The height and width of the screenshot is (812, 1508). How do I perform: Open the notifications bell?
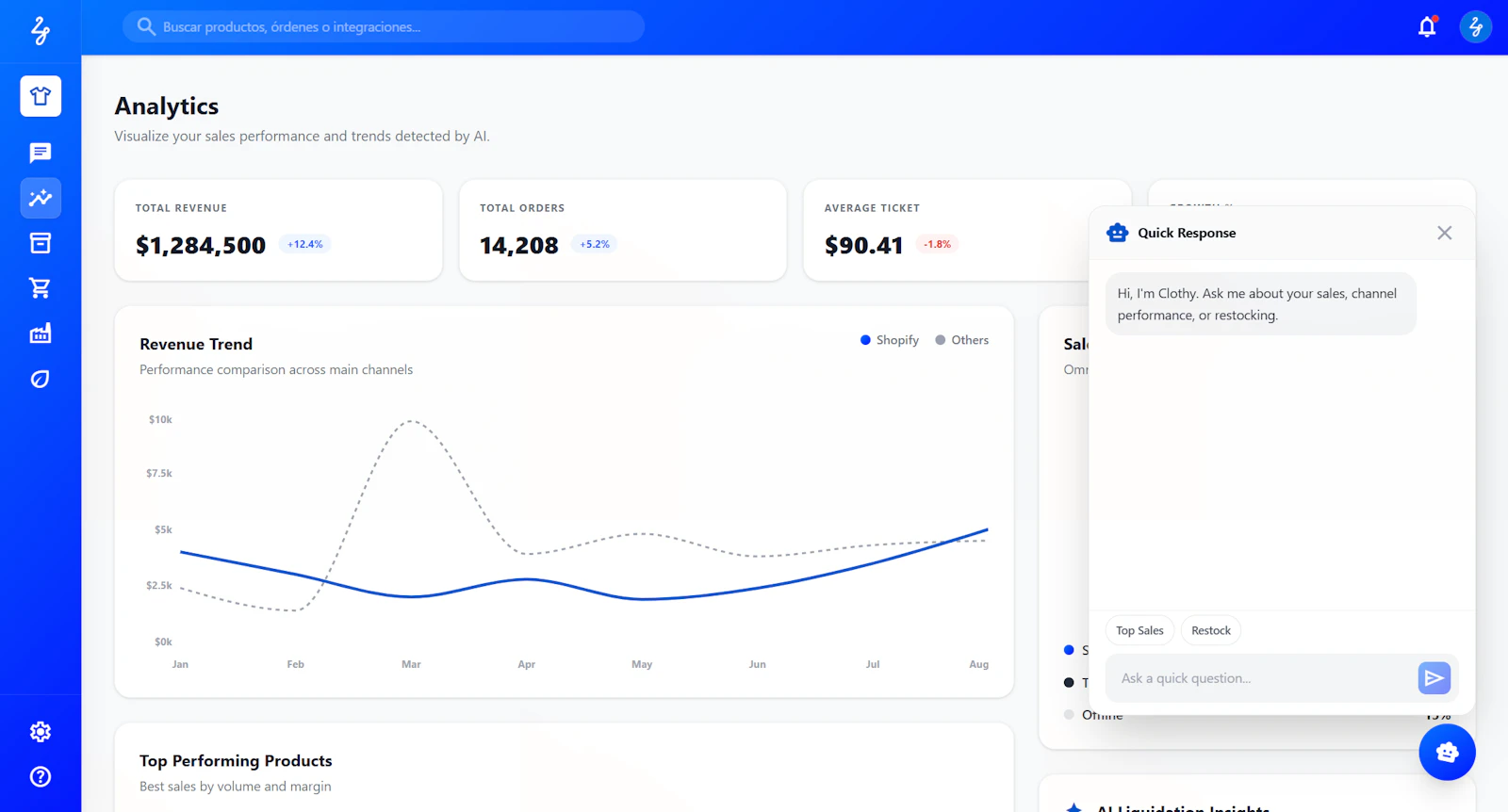(1427, 26)
